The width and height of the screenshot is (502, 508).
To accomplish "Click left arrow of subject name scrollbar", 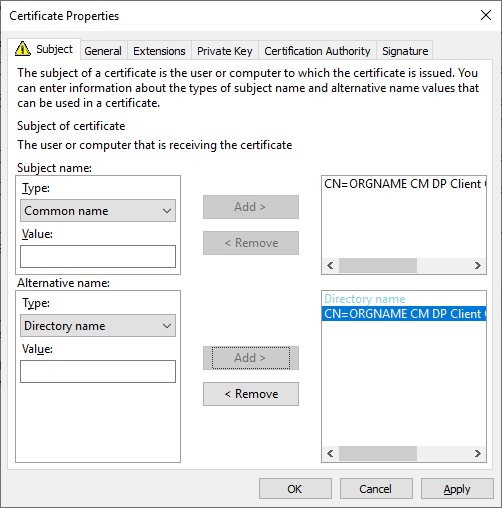I will (330, 265).
